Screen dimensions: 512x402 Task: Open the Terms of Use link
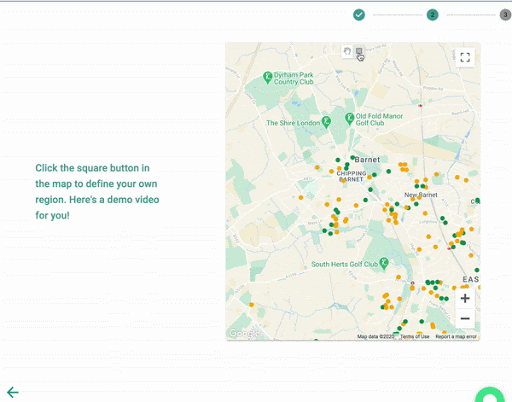415,337
